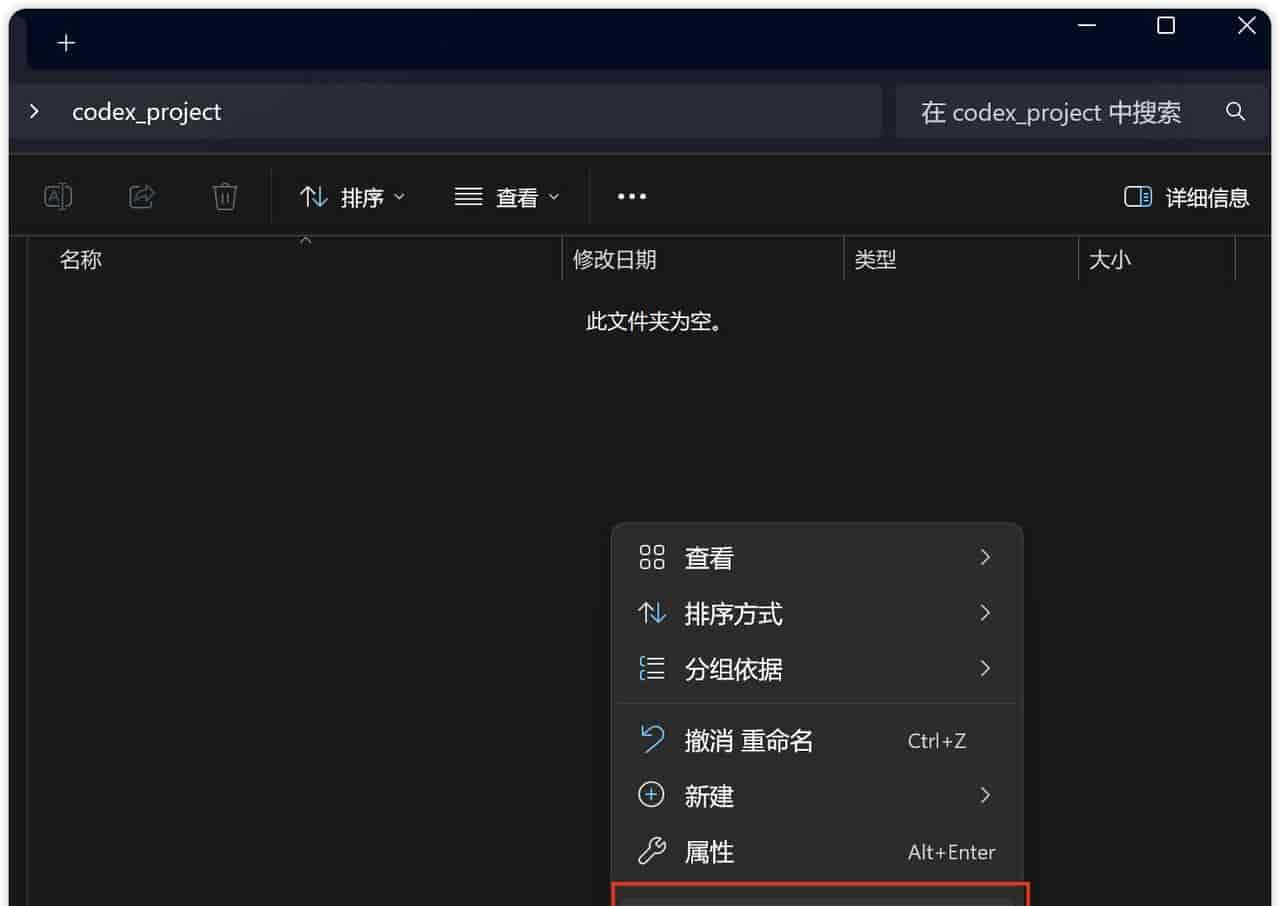Screen dimensions: 1280x906
Task: Expand the breadcrumb chevron before codex_project
Action: click(35, 112)
